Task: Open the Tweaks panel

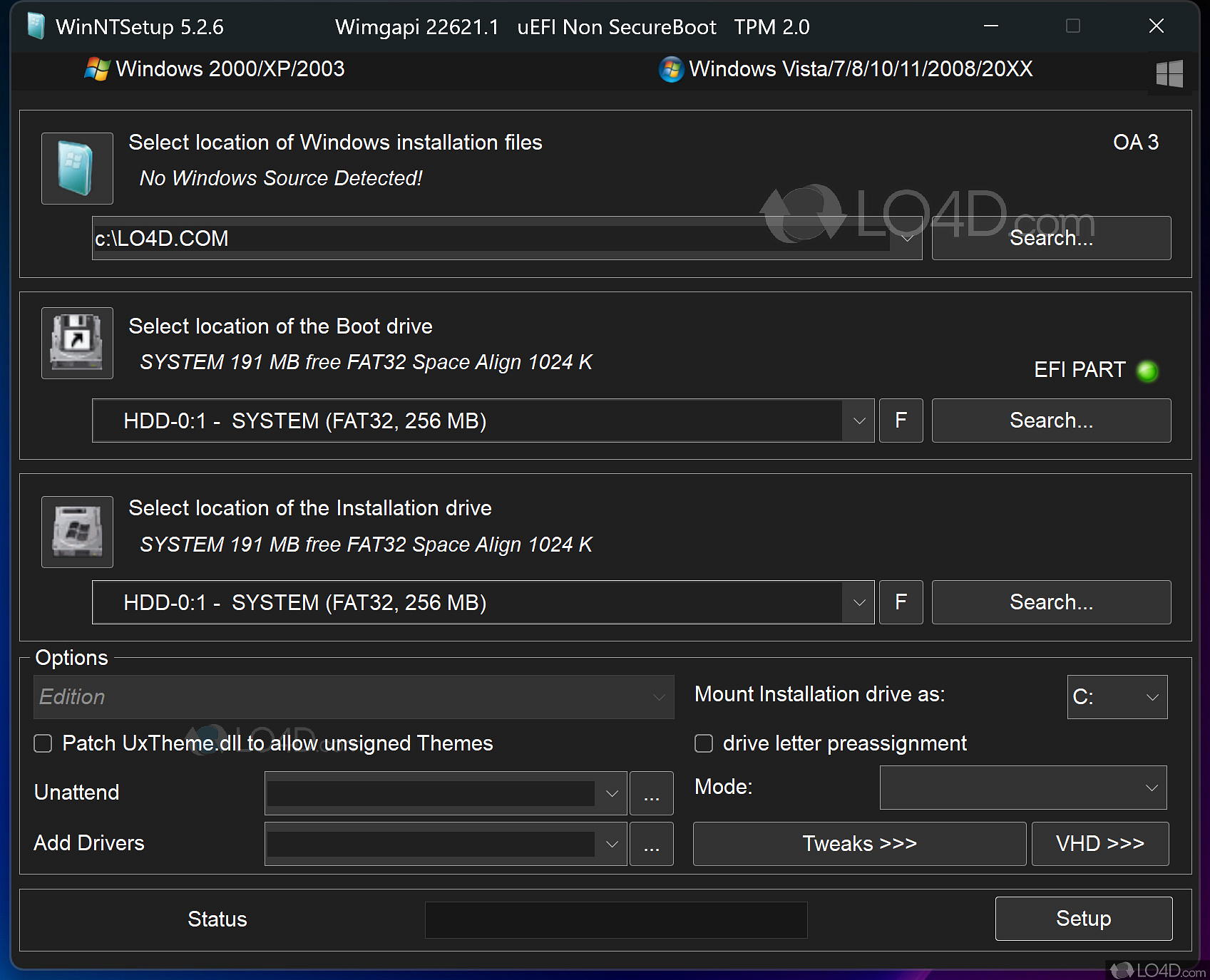Action: click(x=860, y=844)
